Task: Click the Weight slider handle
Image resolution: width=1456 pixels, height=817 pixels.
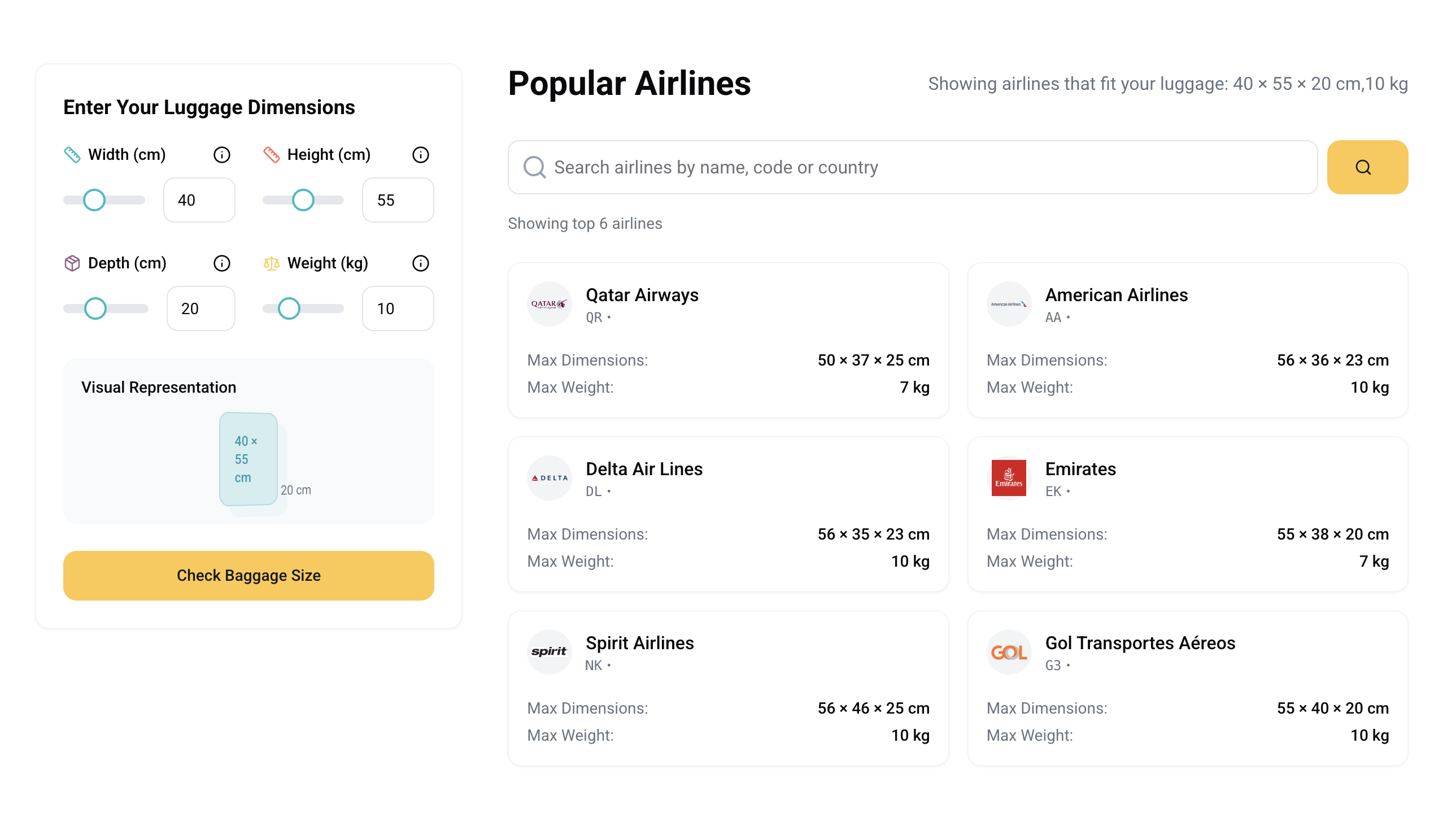Action: 289,308
